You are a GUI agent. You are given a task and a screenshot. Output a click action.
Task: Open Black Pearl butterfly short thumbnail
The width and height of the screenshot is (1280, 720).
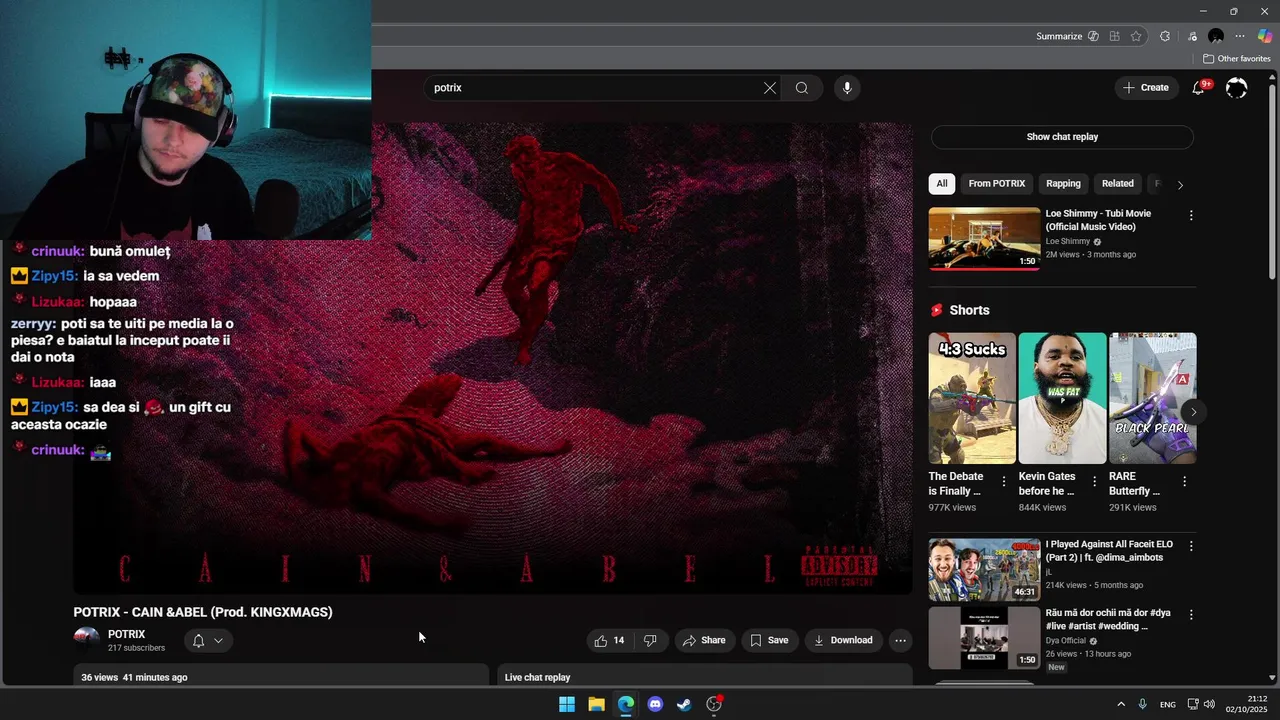coord(1153,398)
